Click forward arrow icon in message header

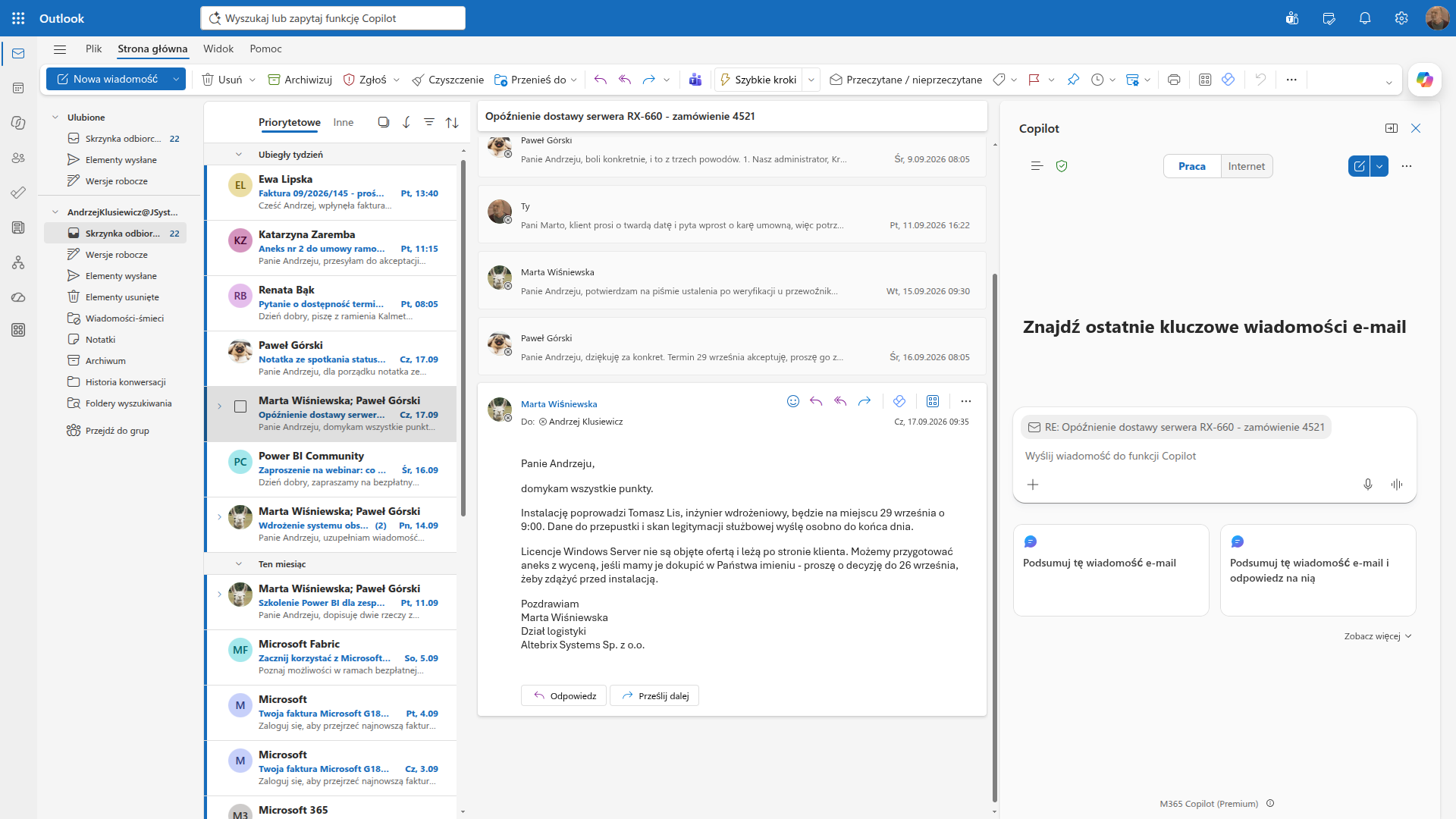click(864, 401)
